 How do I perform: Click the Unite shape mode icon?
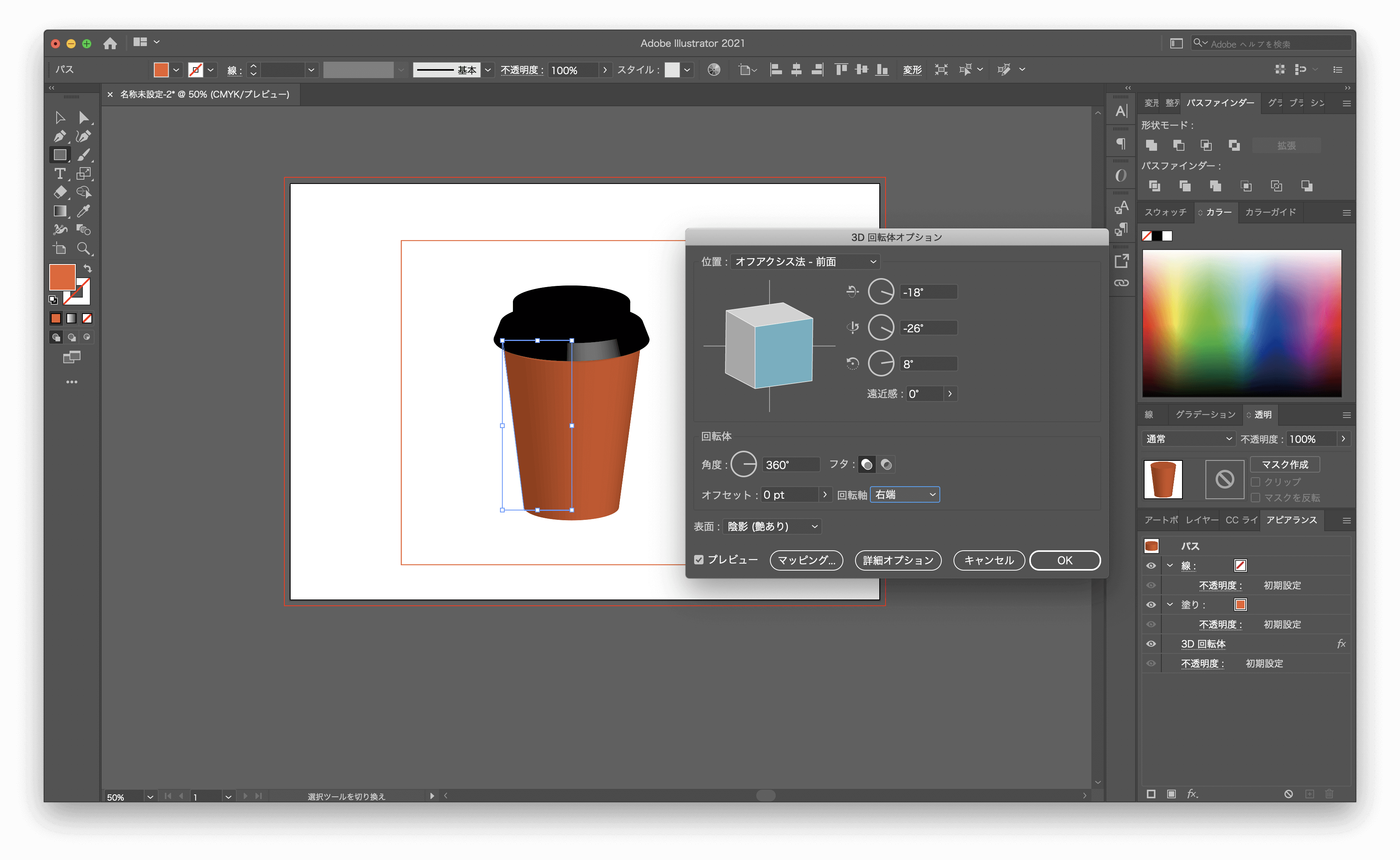(1151, 146)
